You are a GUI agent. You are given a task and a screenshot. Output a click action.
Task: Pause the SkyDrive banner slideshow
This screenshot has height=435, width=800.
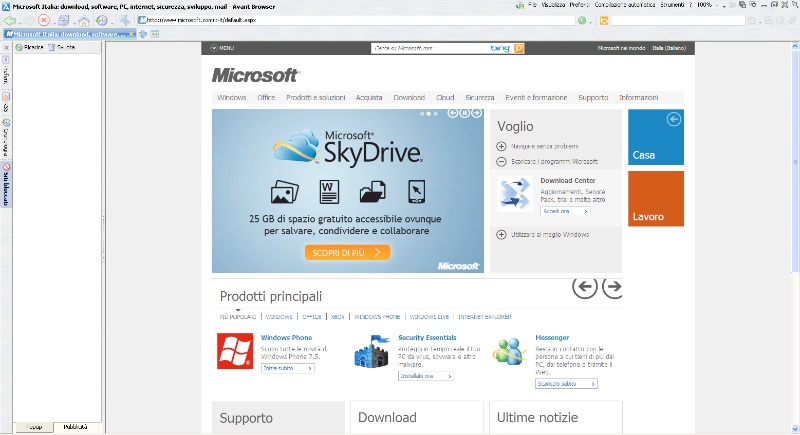coord(465,113)
